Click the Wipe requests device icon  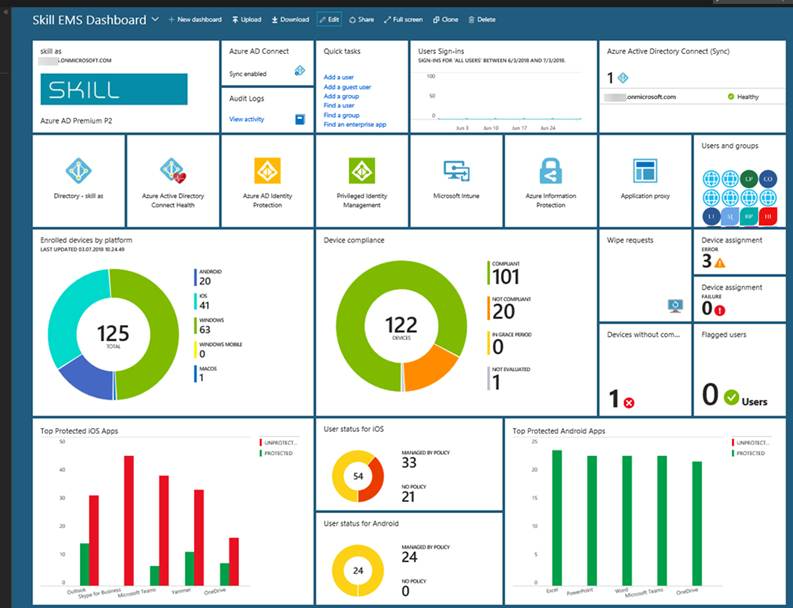[x=674, y=305]
